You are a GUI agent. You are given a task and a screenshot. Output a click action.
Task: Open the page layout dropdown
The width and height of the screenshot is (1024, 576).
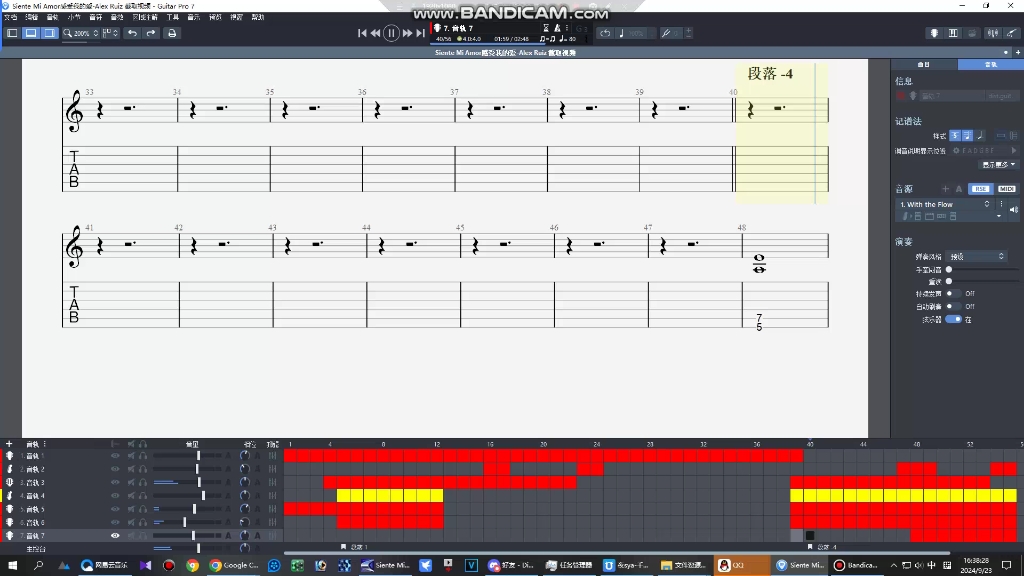[110, 33]
